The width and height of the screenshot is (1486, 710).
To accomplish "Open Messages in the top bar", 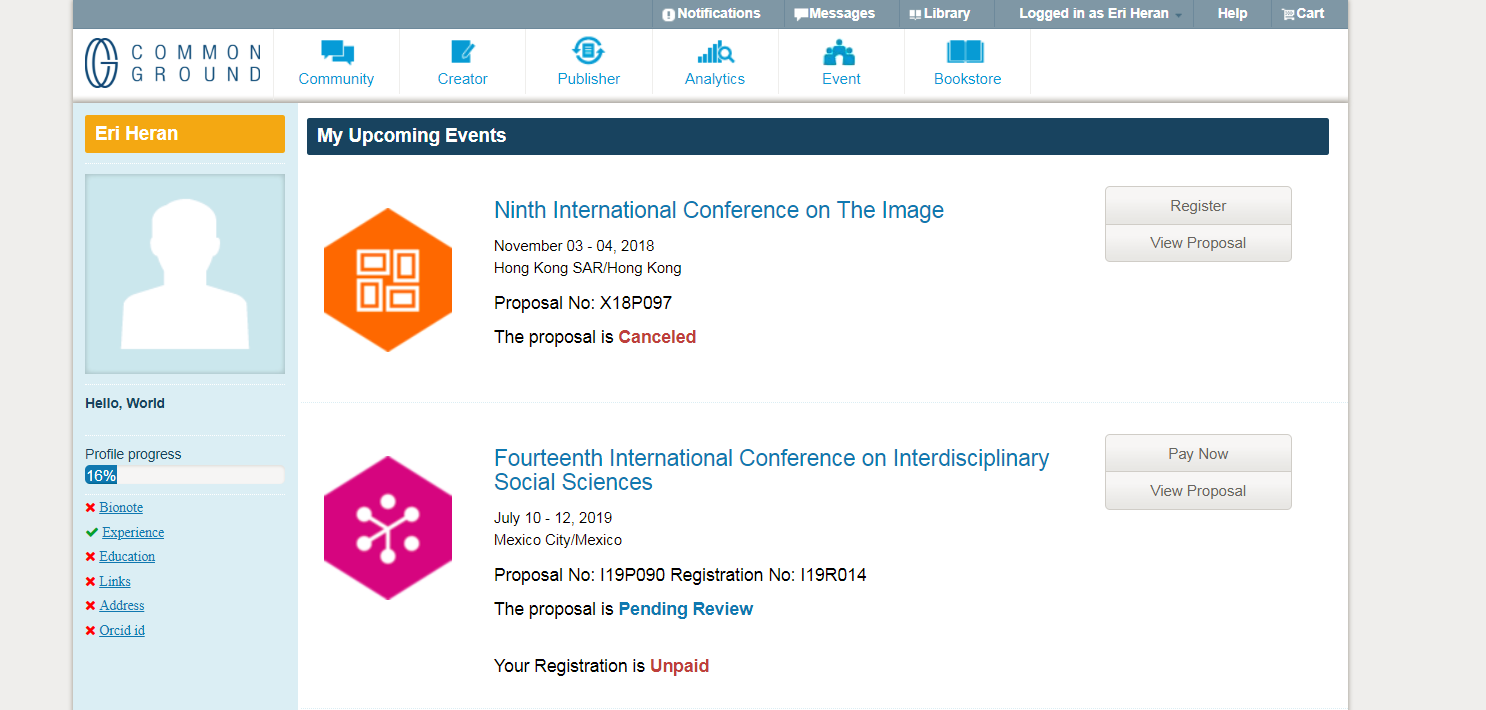I will [834, 14].
